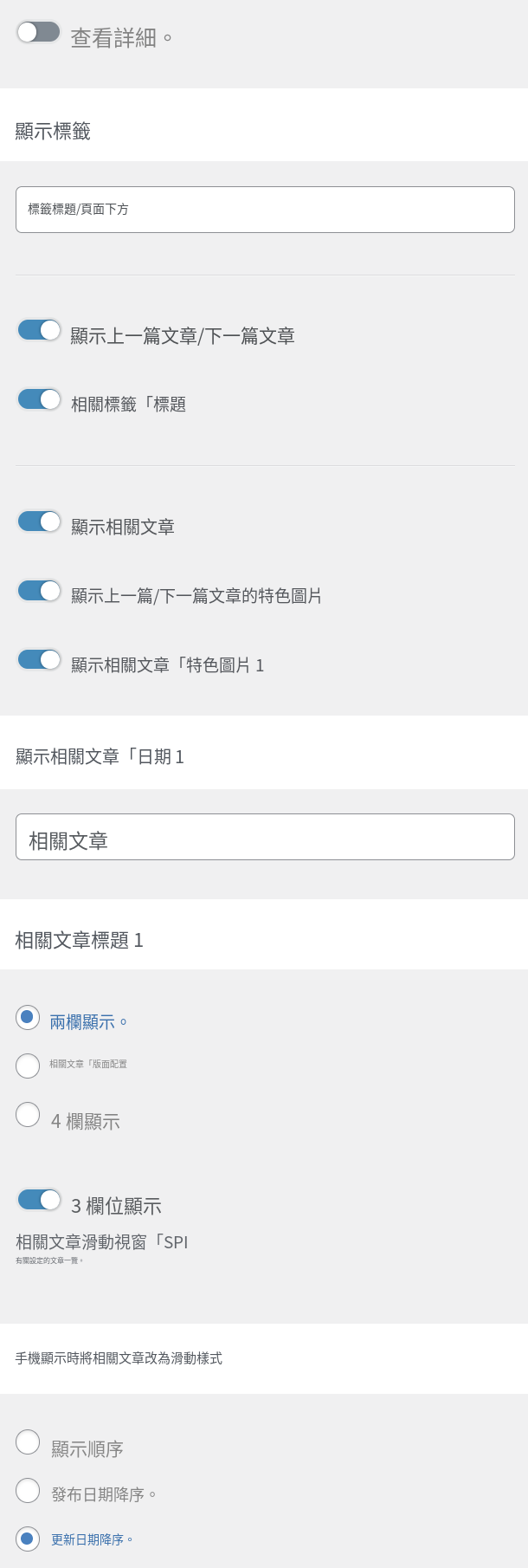Click the 標籤標題/頁面下方 input field
Viewport: 528px width, 1568px height.
pos(265,210)
